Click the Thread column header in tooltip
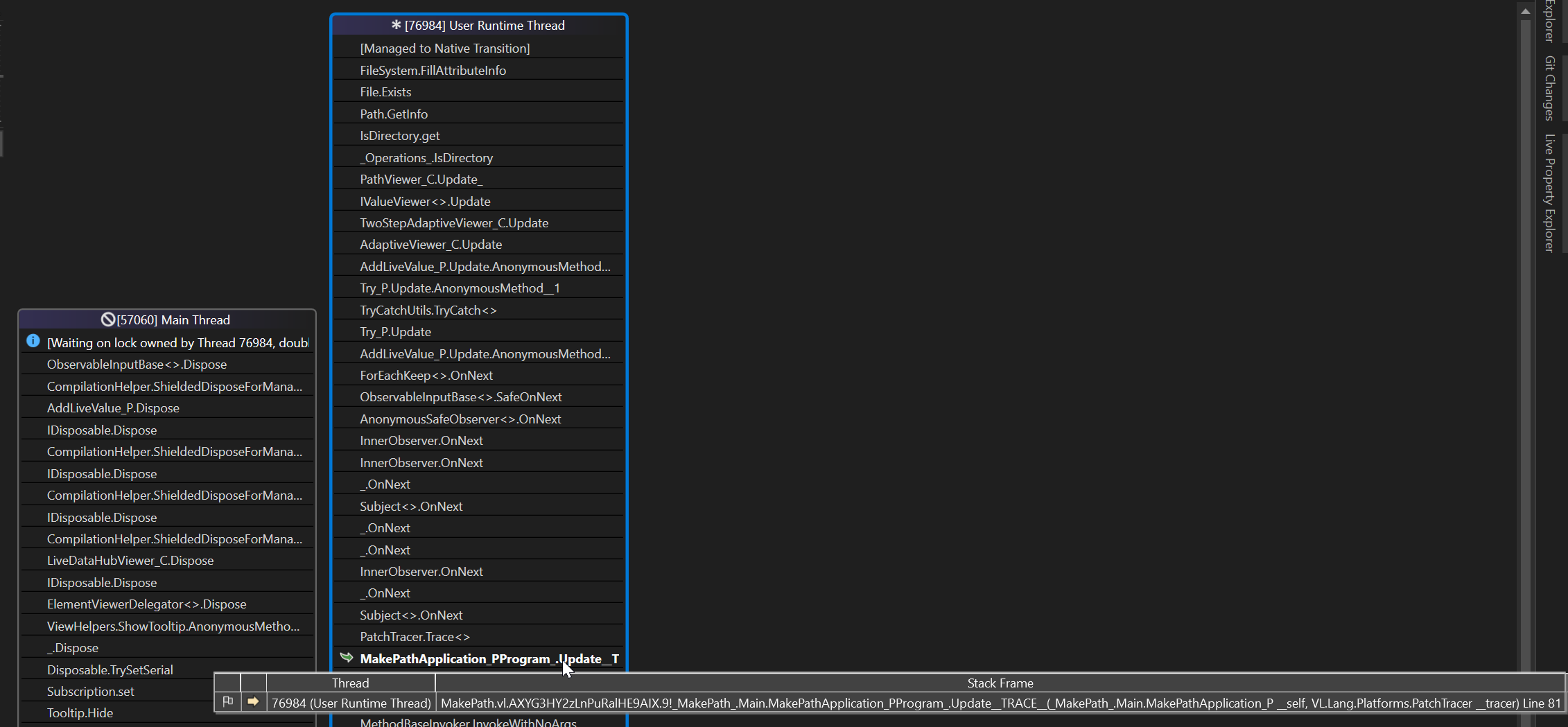The height and width of the screenshot is (727, 1568). click(x=350, y=683)
